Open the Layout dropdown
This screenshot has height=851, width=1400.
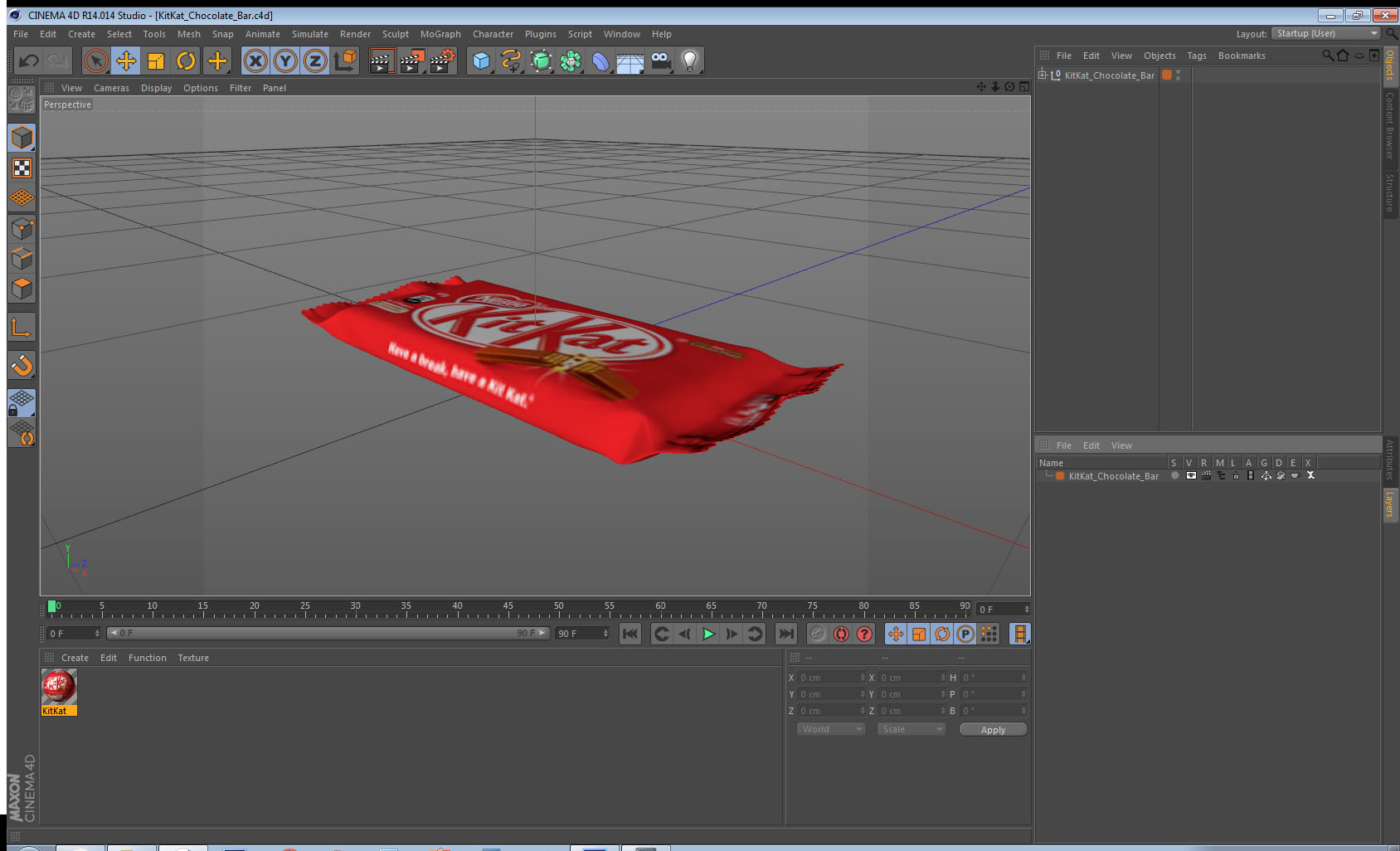tap(1328, 33)
